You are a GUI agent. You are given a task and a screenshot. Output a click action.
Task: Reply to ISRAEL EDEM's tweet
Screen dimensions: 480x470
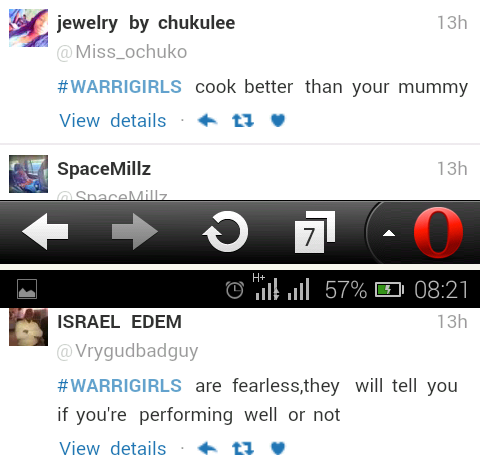point(207,448)
